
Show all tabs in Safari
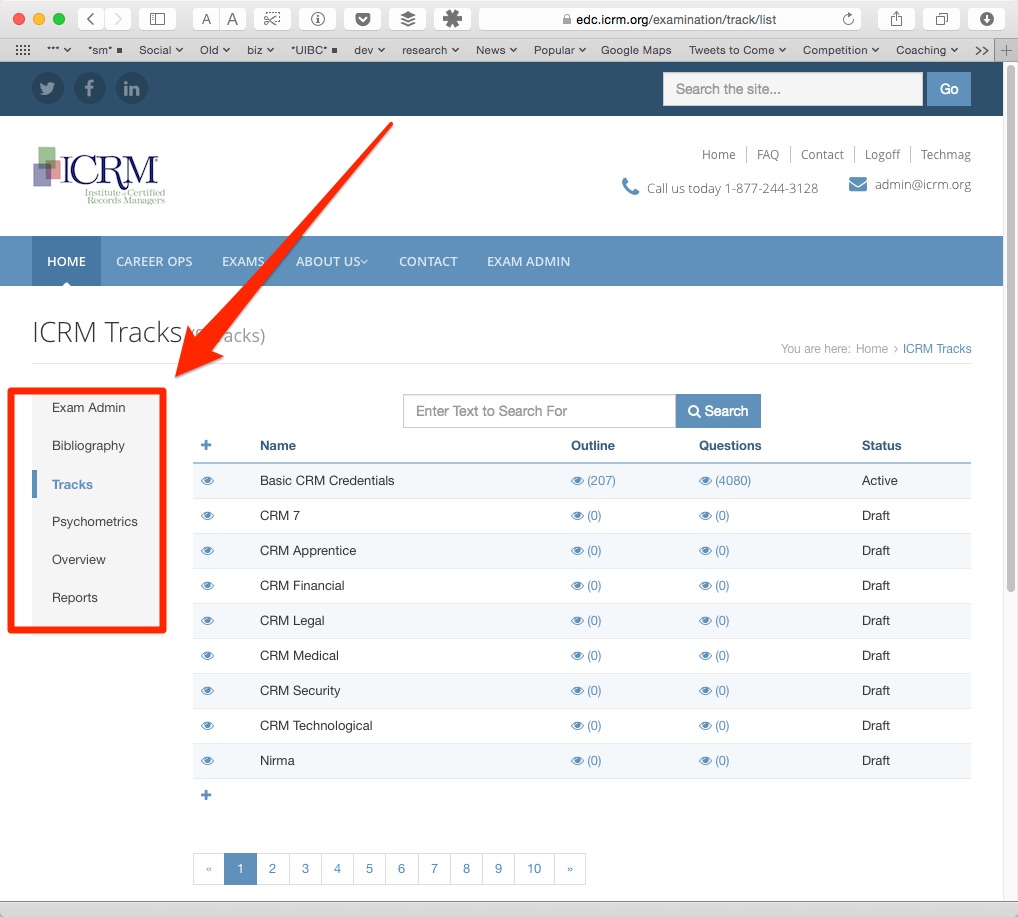point(941,19)
